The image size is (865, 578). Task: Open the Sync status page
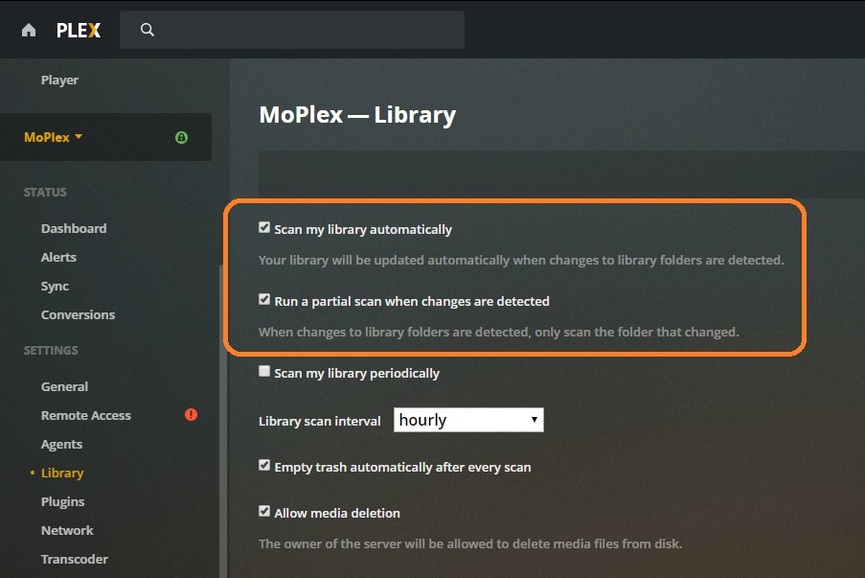coord(55,286)
